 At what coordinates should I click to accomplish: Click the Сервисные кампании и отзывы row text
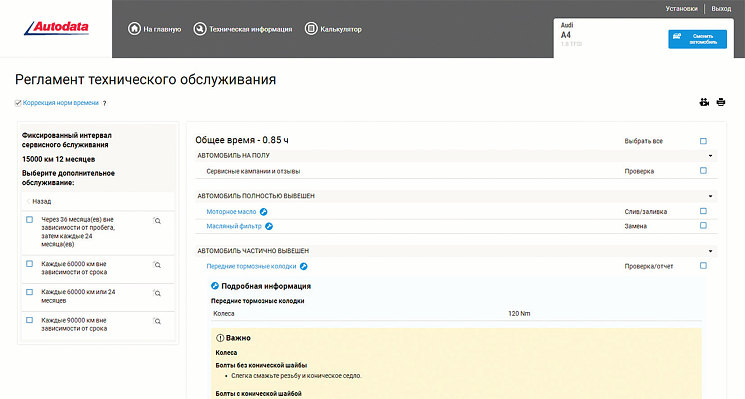tap(253, 171)
